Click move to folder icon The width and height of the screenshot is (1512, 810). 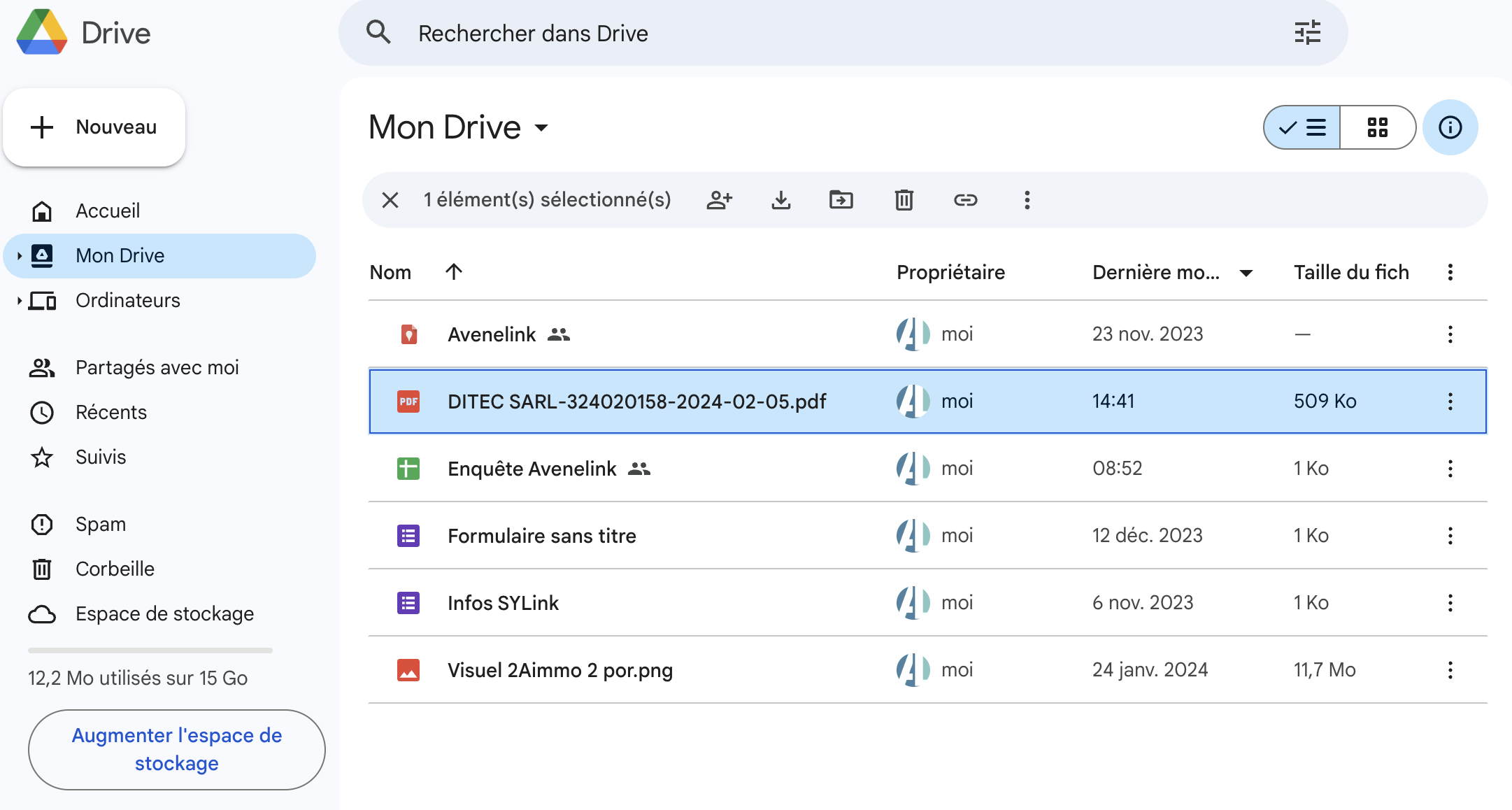(841, 200)
